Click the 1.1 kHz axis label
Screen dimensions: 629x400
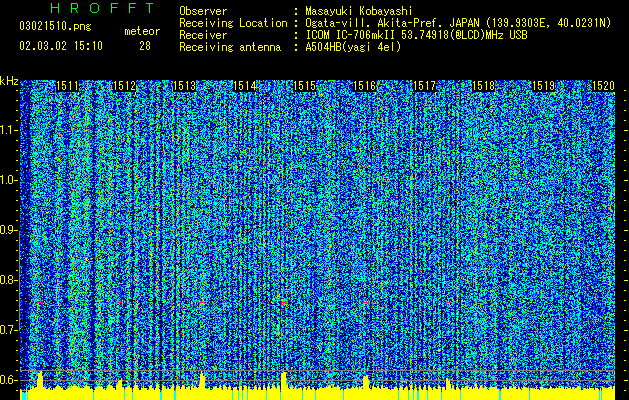[9, 130]
